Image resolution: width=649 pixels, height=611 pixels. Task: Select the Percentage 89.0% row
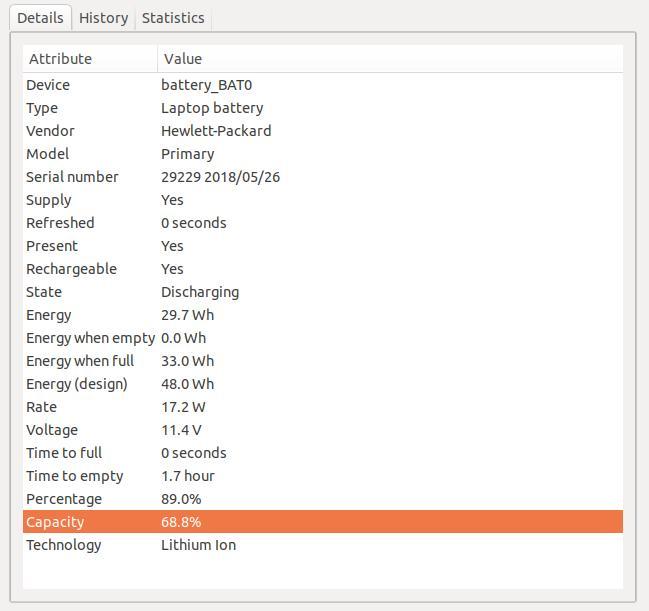pos(323,499)
